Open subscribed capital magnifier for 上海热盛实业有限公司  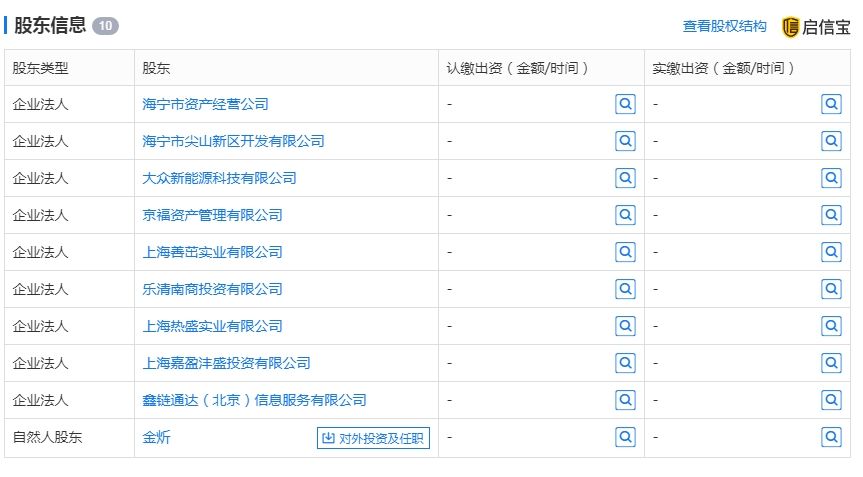(x=625, y=326)
